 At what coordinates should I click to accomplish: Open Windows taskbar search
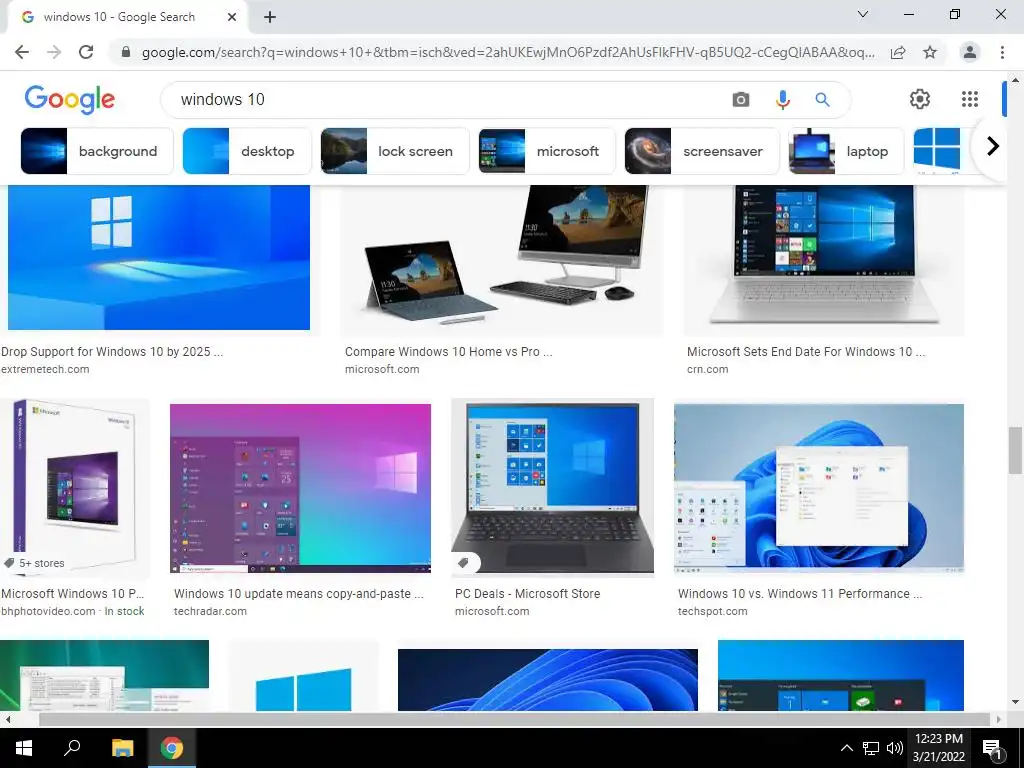[72, 748]
